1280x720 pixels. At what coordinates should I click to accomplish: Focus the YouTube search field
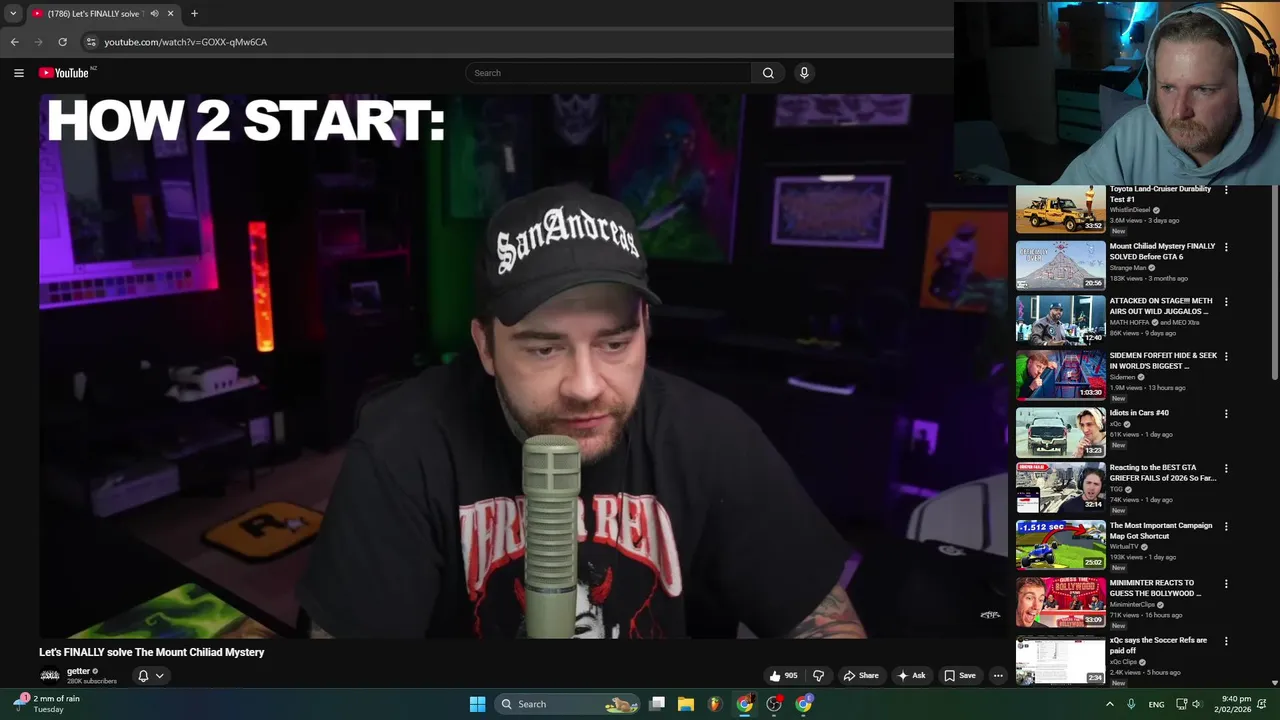pos(608,73)
